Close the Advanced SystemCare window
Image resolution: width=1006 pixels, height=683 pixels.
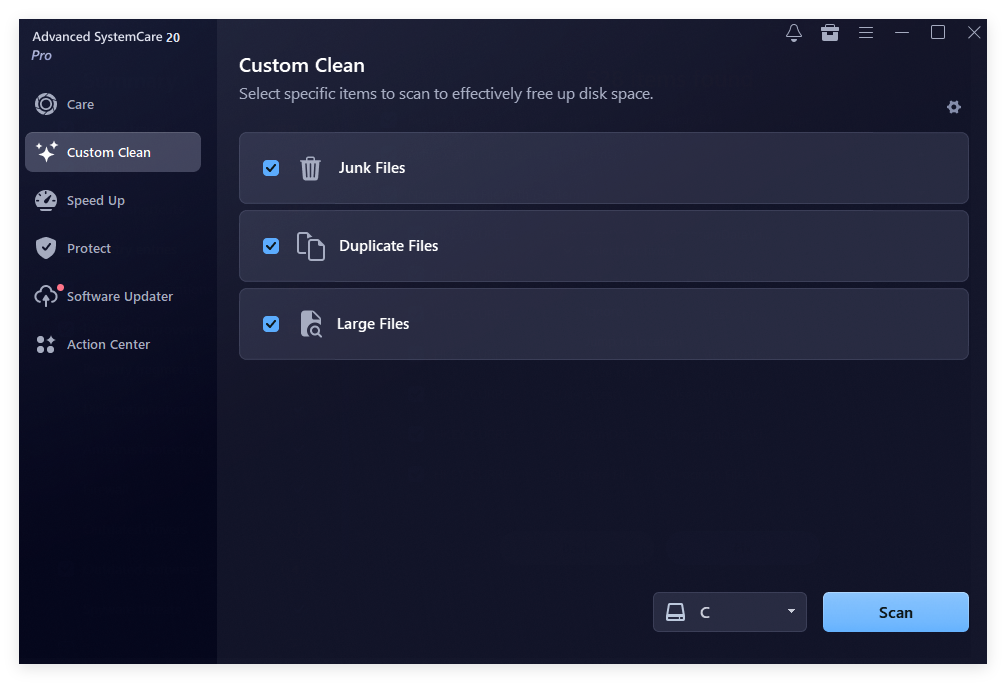coord(973,33)
